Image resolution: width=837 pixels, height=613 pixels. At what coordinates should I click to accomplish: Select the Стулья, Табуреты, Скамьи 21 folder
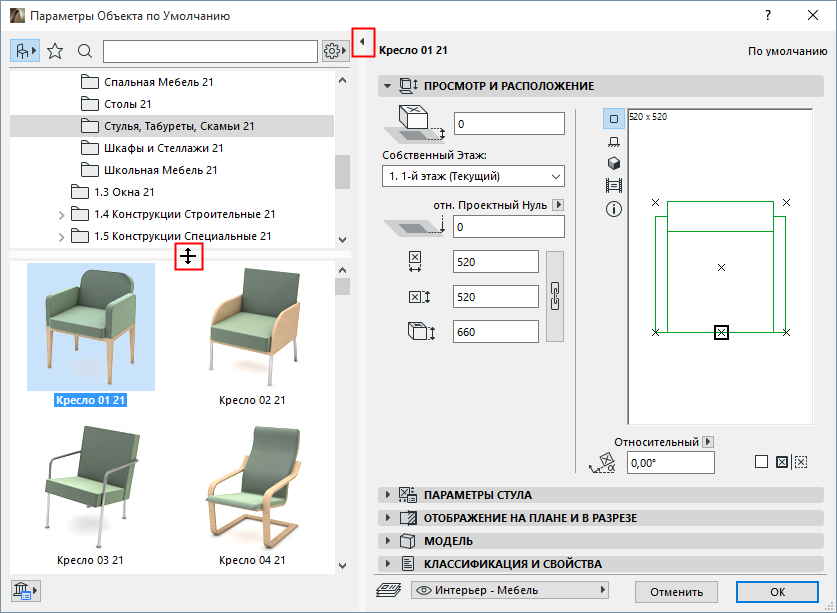[172, 126]
